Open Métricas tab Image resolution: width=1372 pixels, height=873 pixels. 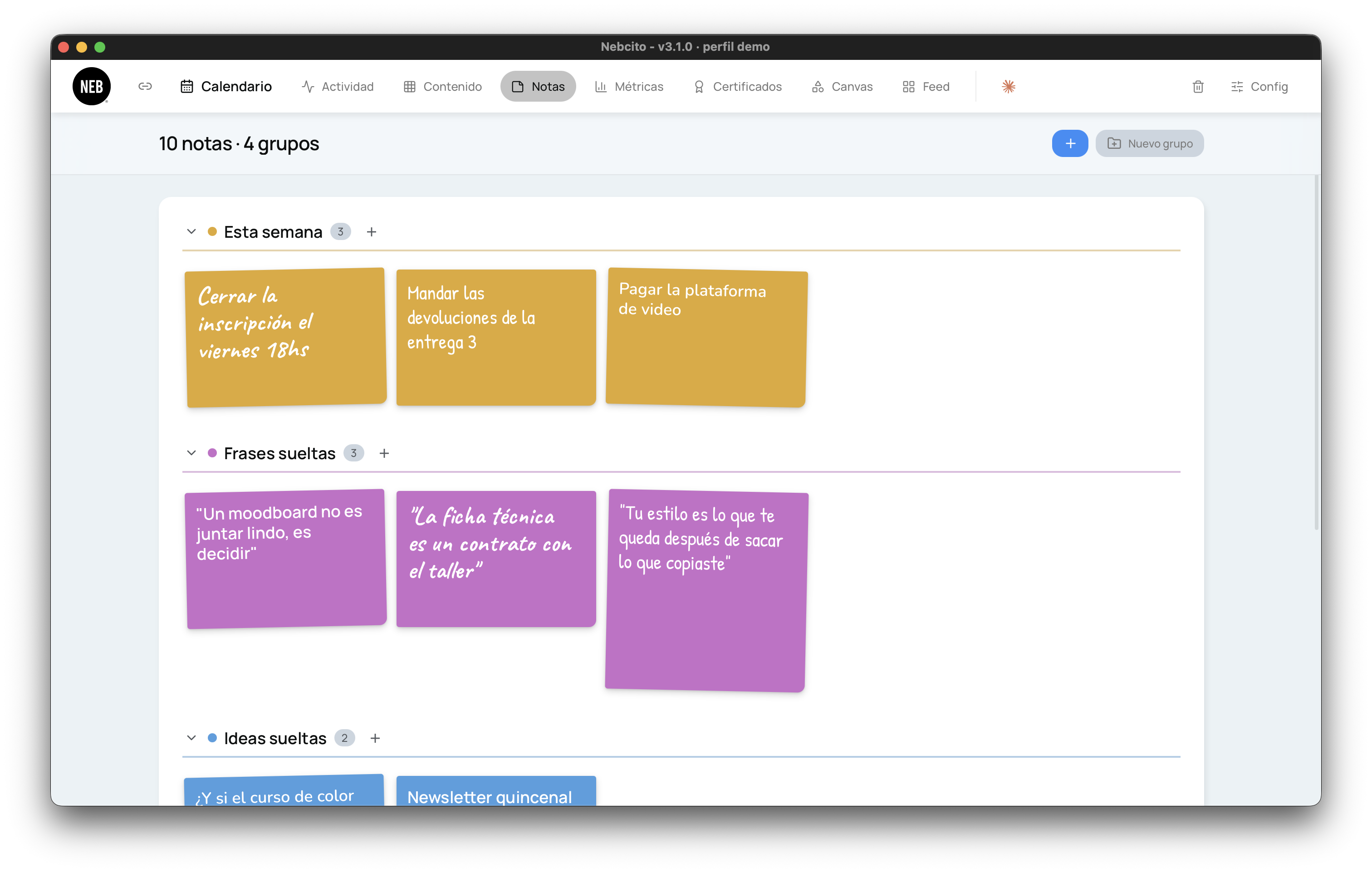629,86
